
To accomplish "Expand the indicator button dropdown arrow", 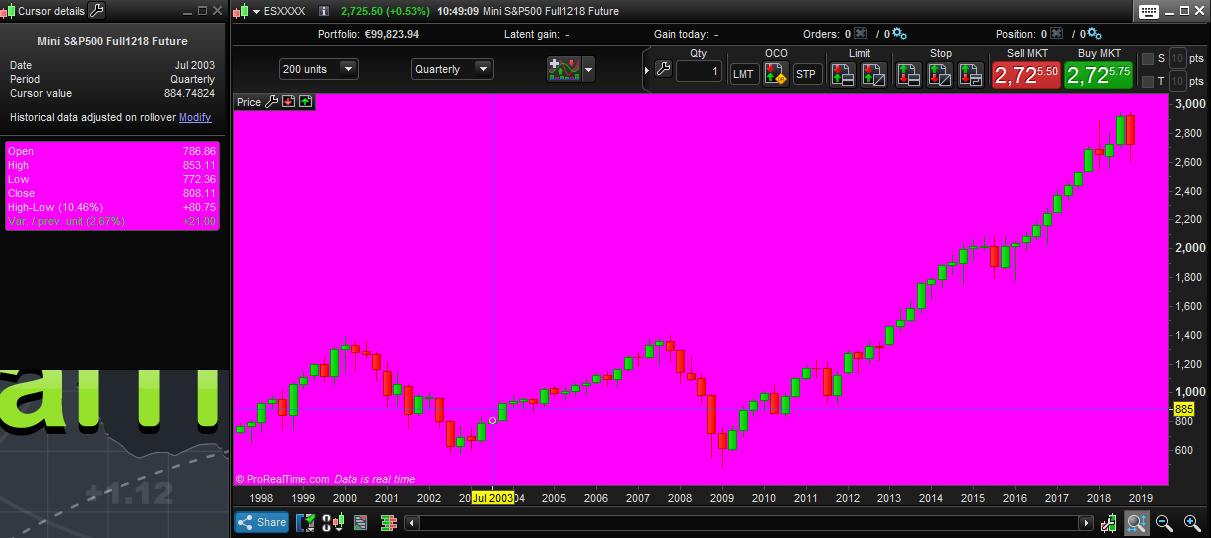I will (x=588, y=69).
